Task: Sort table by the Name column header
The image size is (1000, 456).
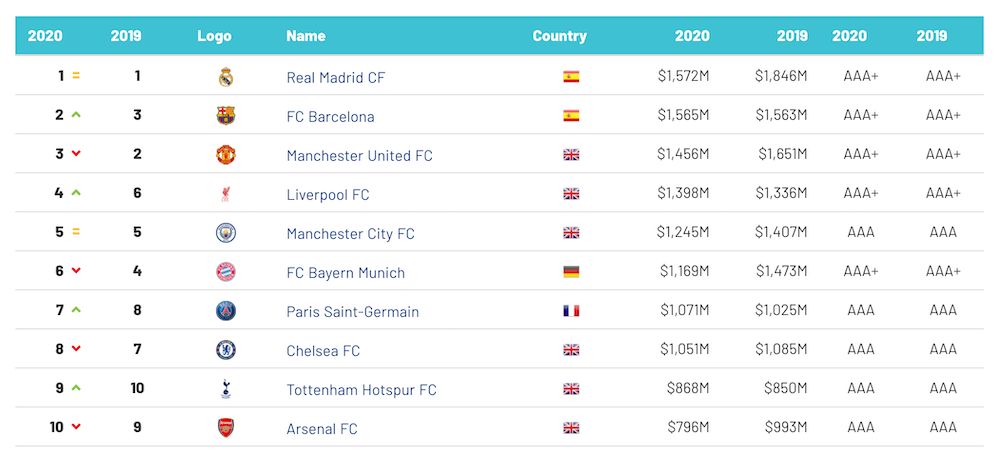Action: point(306,36)
